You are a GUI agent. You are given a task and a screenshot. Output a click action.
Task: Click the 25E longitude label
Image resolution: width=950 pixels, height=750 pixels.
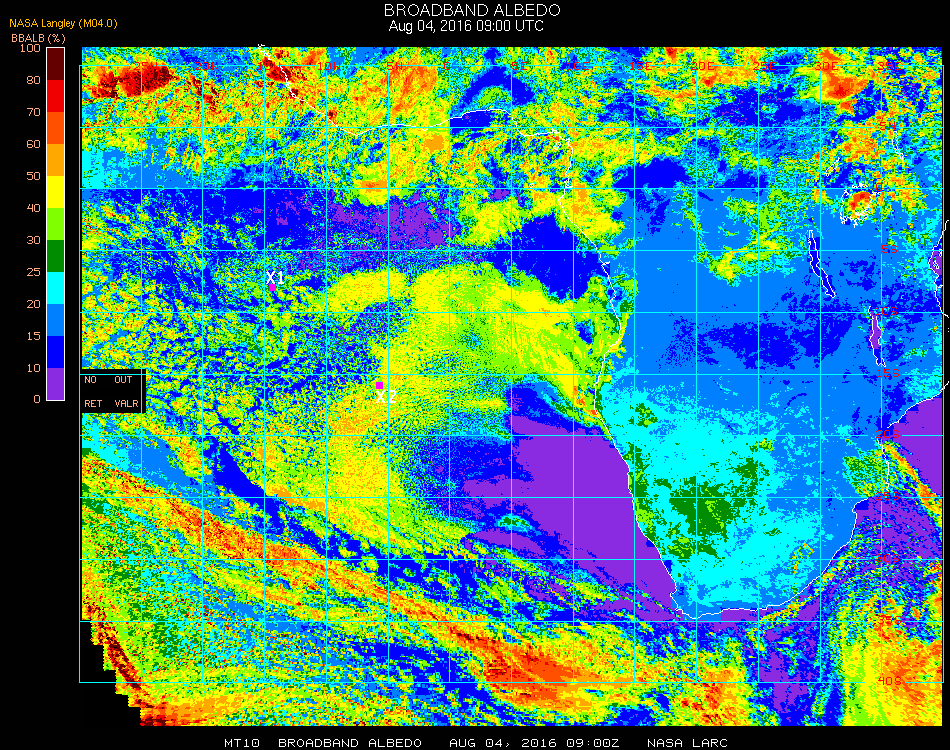[x=765, y=65]
